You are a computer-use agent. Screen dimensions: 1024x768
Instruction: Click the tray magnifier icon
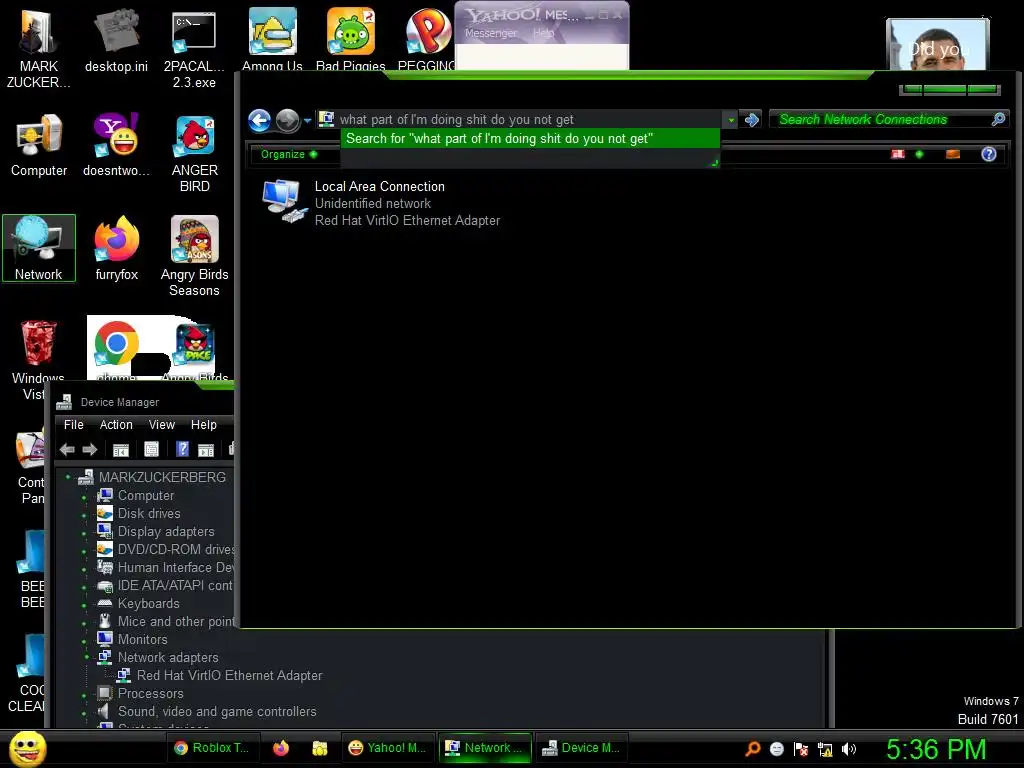752,749
